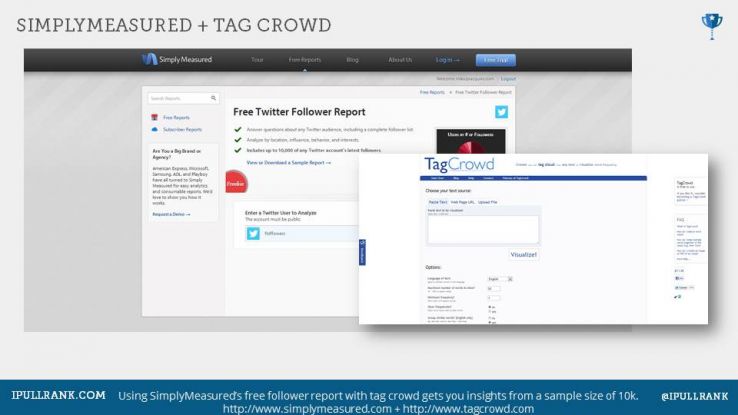Click the blue Twitter bird icon beside report title

click(501, 112)
